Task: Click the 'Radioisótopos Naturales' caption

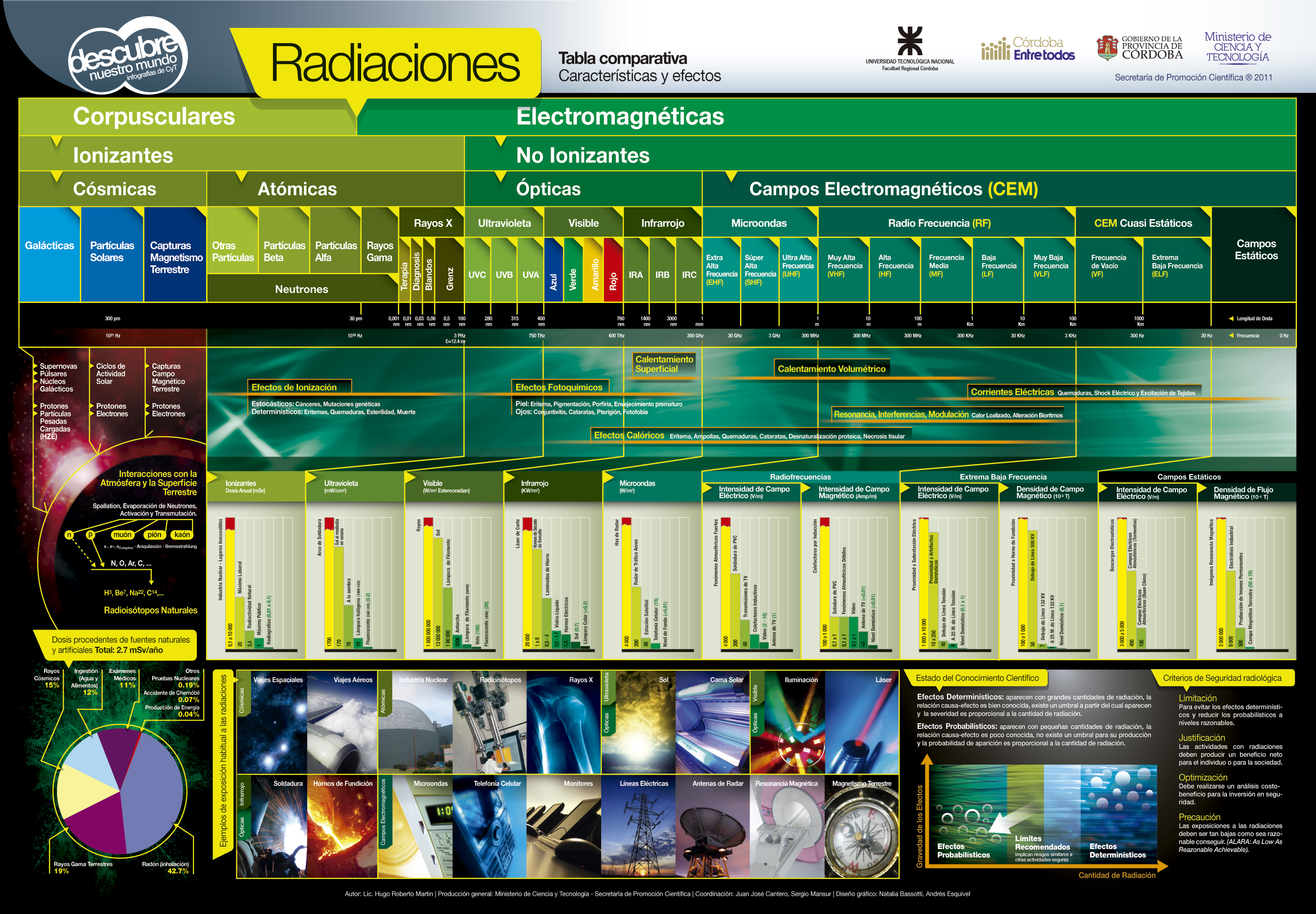Action: (x=151, y=611)
